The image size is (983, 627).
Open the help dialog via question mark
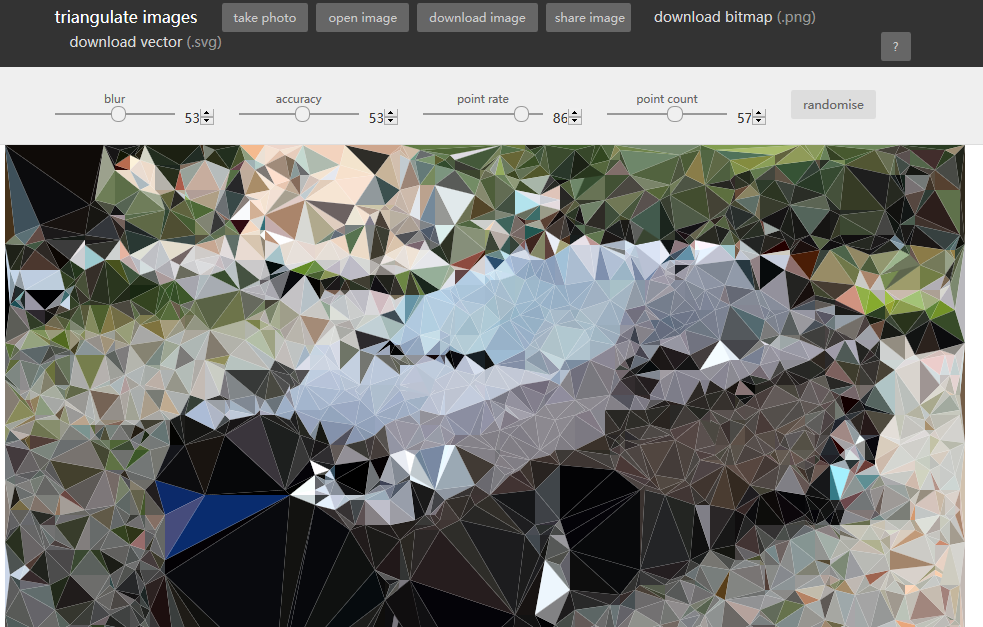895,46
